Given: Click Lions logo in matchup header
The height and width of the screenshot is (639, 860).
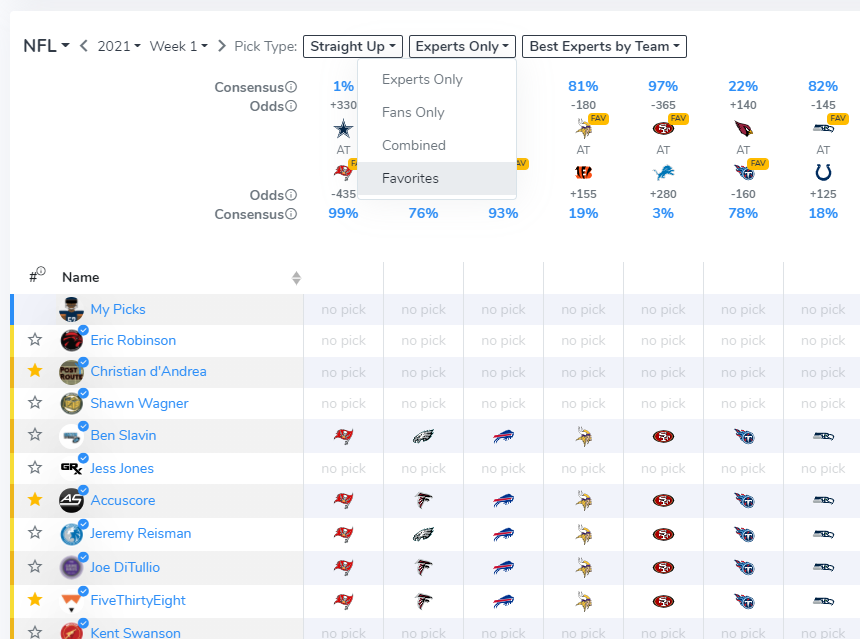Looking at the screenshot, I should point(663,172).
